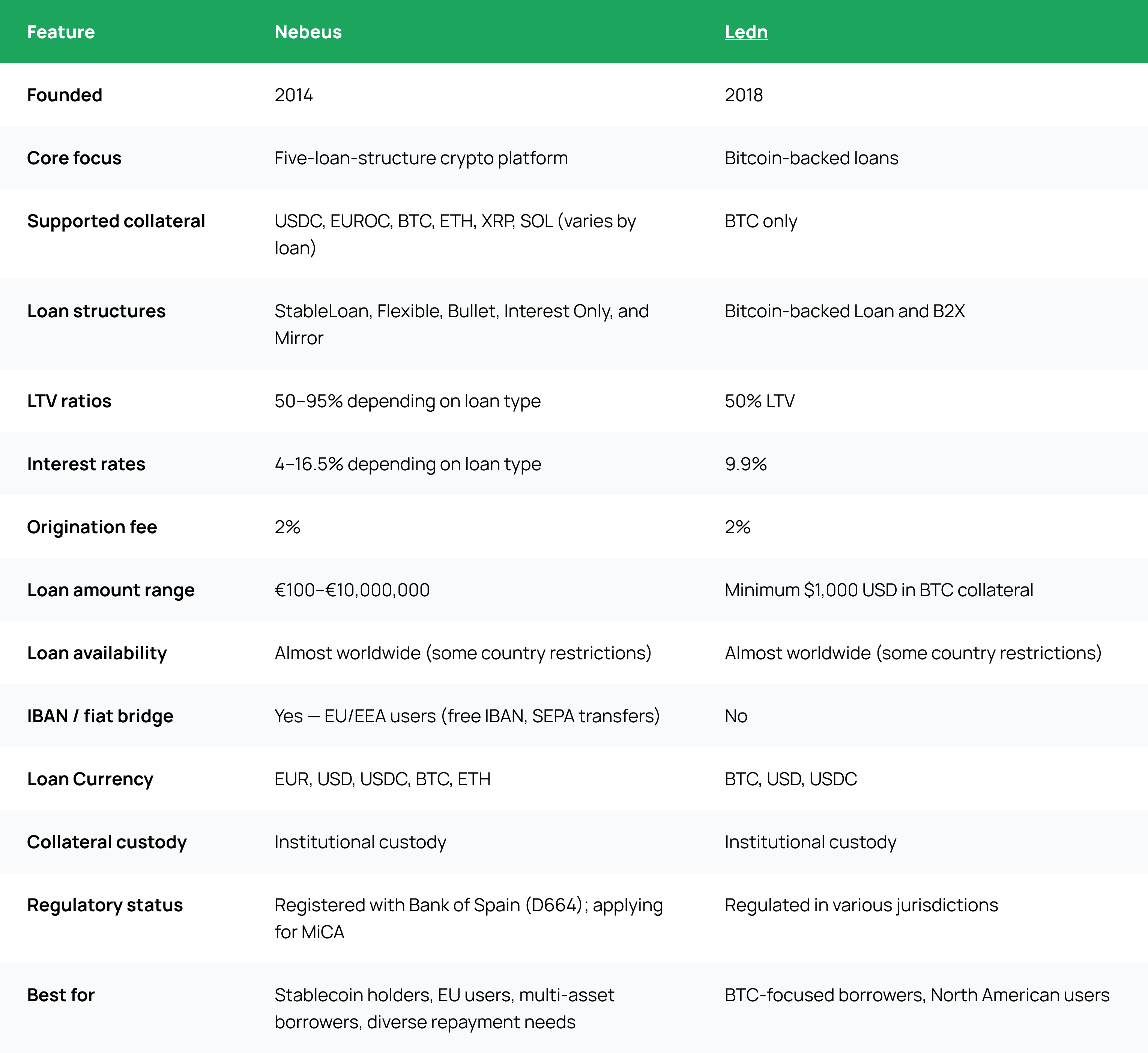Click the Regulatory status row label
The height and width of the screenshot is (1053, 1148).
105,905
